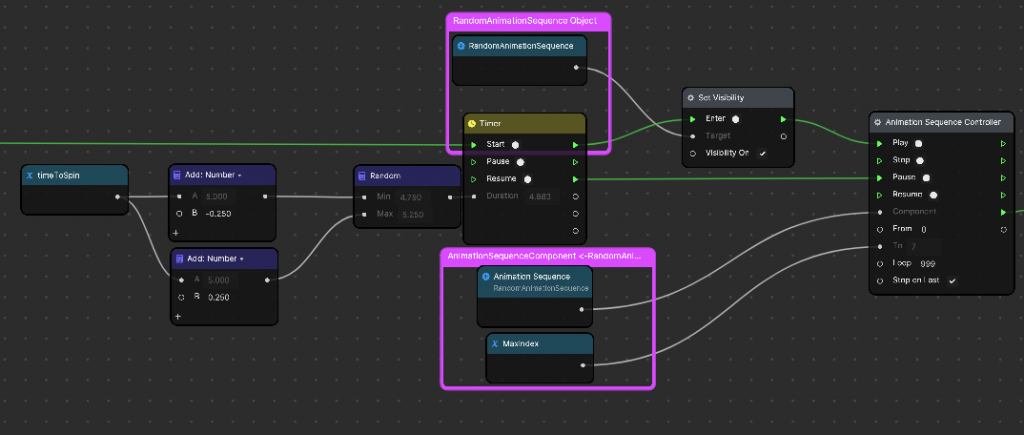Click the Animation Sequence node output port
This screenshot has height=435, width=1024.
pos(581,309)
